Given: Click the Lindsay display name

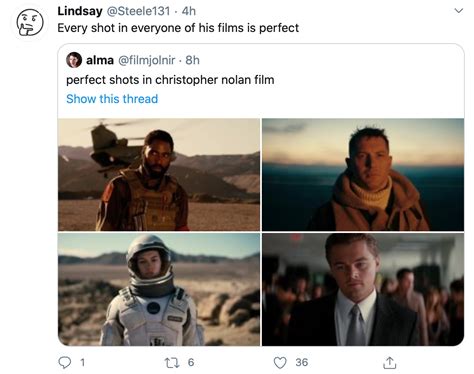Looking at the screenshot, I should pyautogui.click(x=80, y=11).
